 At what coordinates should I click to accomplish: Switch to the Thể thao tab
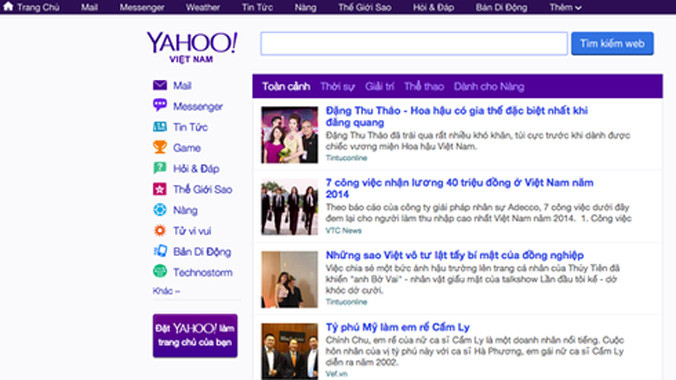(x=424, y=86)
